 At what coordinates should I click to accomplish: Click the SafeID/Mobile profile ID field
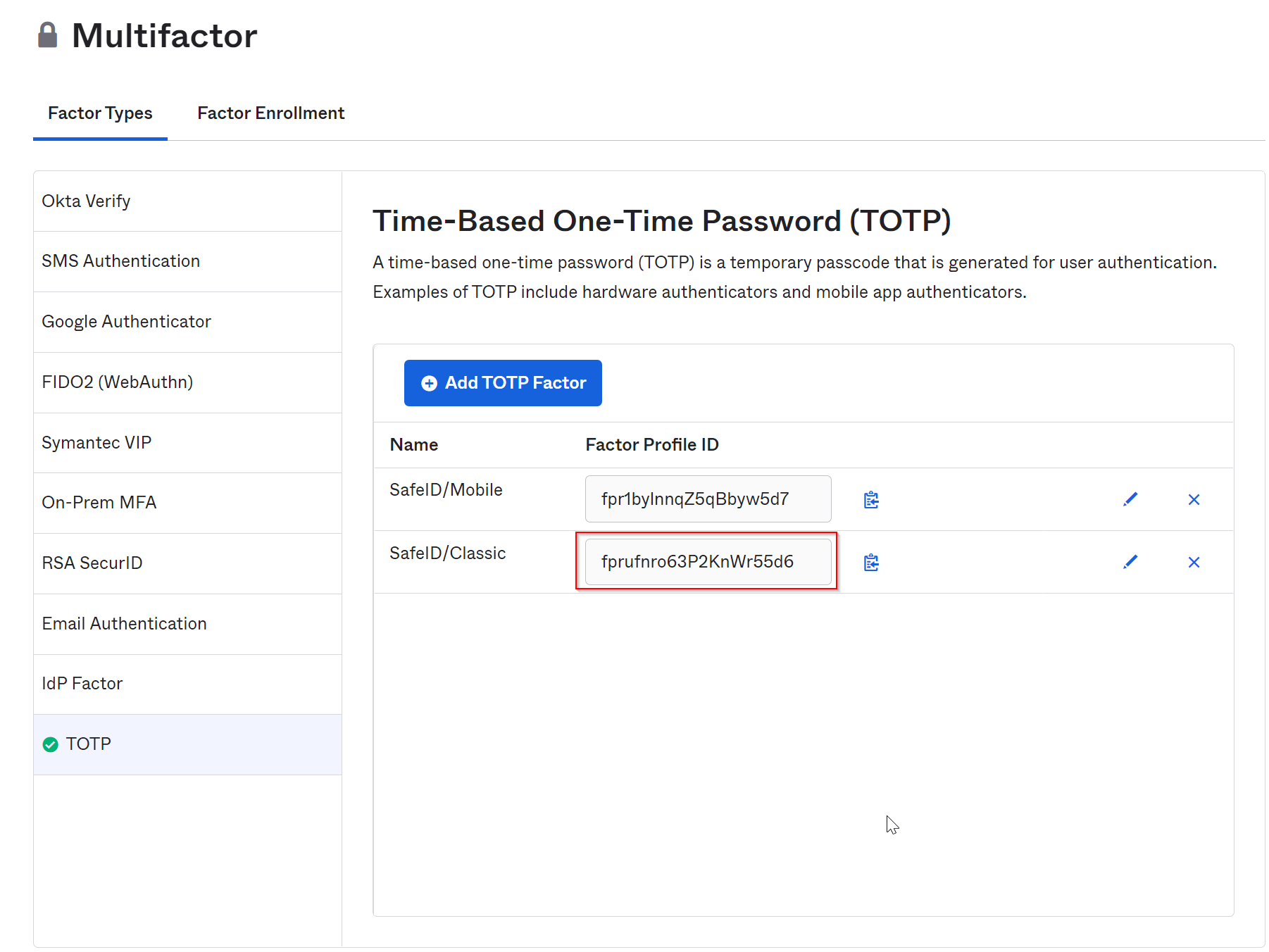pos(707,499)
